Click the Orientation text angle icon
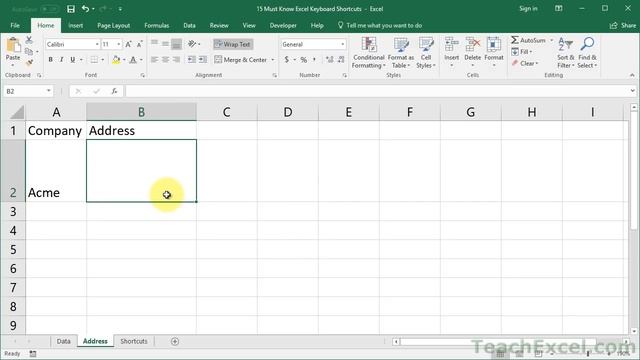Image resolution: width=640 pixels, height=360 pixels. click(192, 44)
